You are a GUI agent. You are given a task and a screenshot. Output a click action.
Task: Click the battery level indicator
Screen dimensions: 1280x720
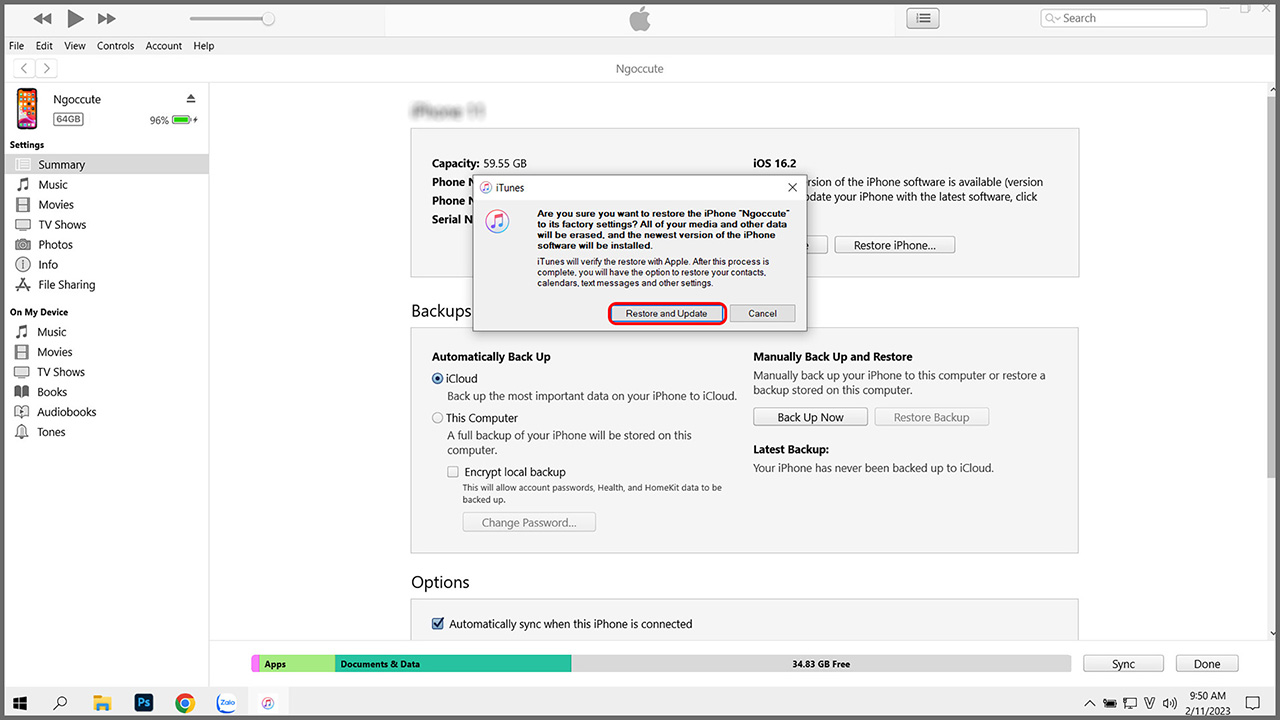pyautogui.click(x=183, y=120)
